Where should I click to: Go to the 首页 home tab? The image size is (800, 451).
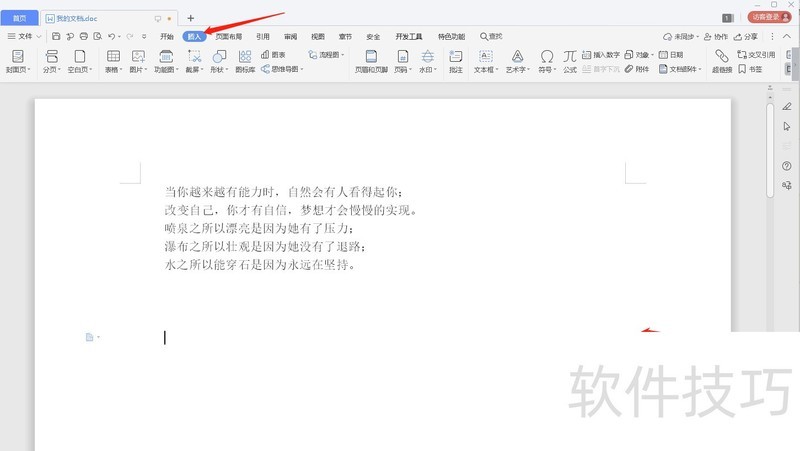[19, 18]
